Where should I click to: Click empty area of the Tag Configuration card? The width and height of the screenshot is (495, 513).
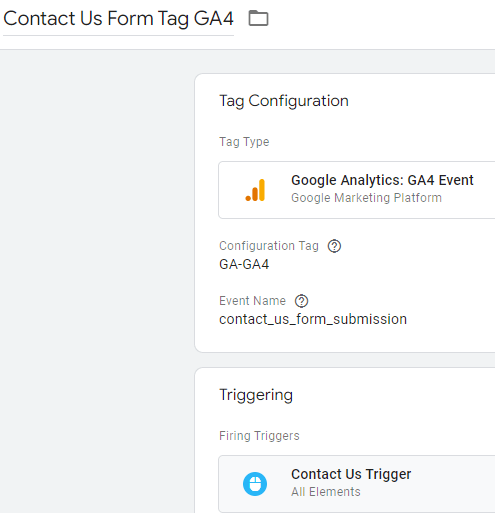tap(417, 283)
